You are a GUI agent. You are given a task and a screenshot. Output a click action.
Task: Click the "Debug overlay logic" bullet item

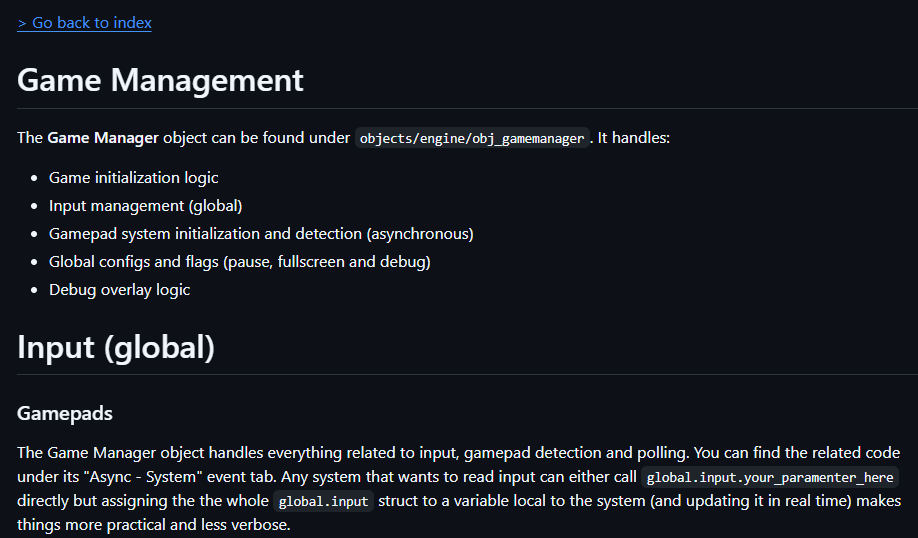coord(119,290)
